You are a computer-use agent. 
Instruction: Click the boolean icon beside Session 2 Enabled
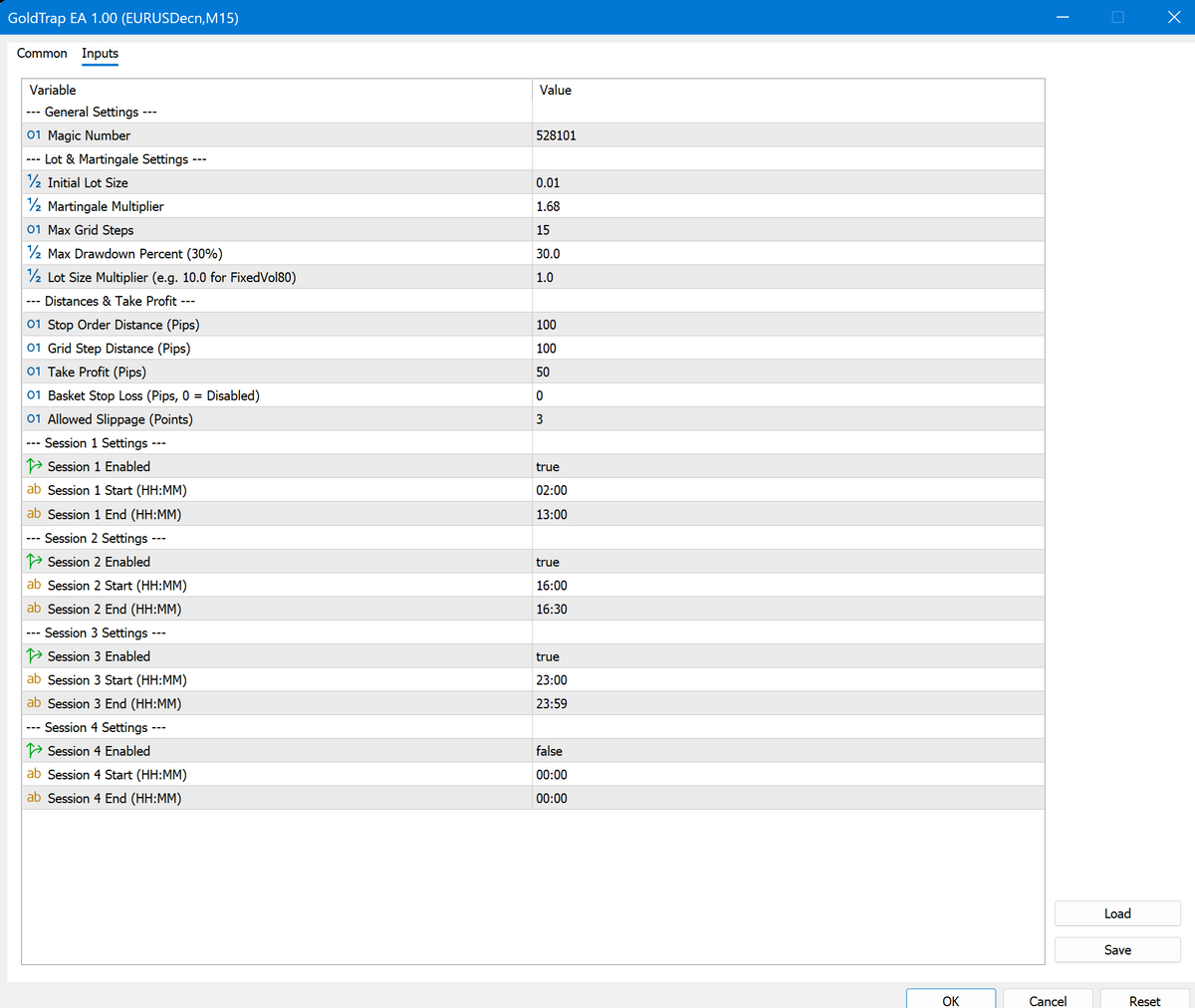[34, 562]
